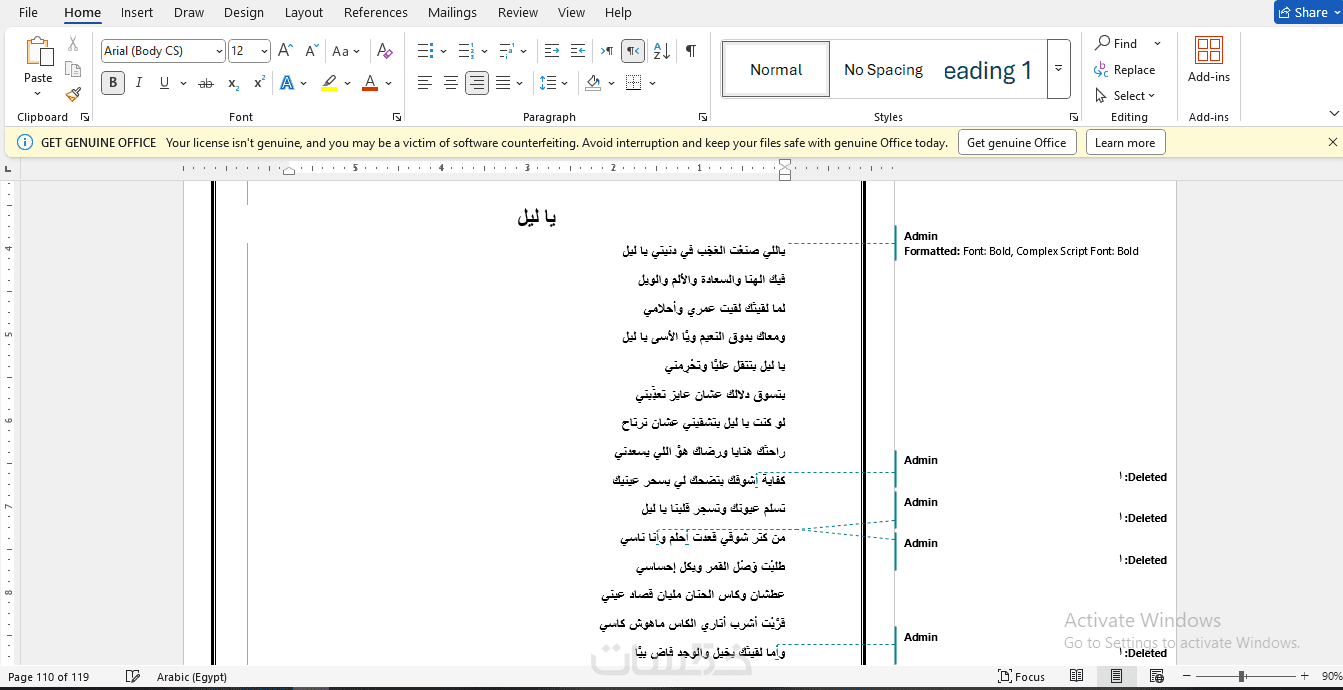Switch to Read Mode view
Image resolution: width=1343 pixels, height=690 pixels.
point(1076,677)
